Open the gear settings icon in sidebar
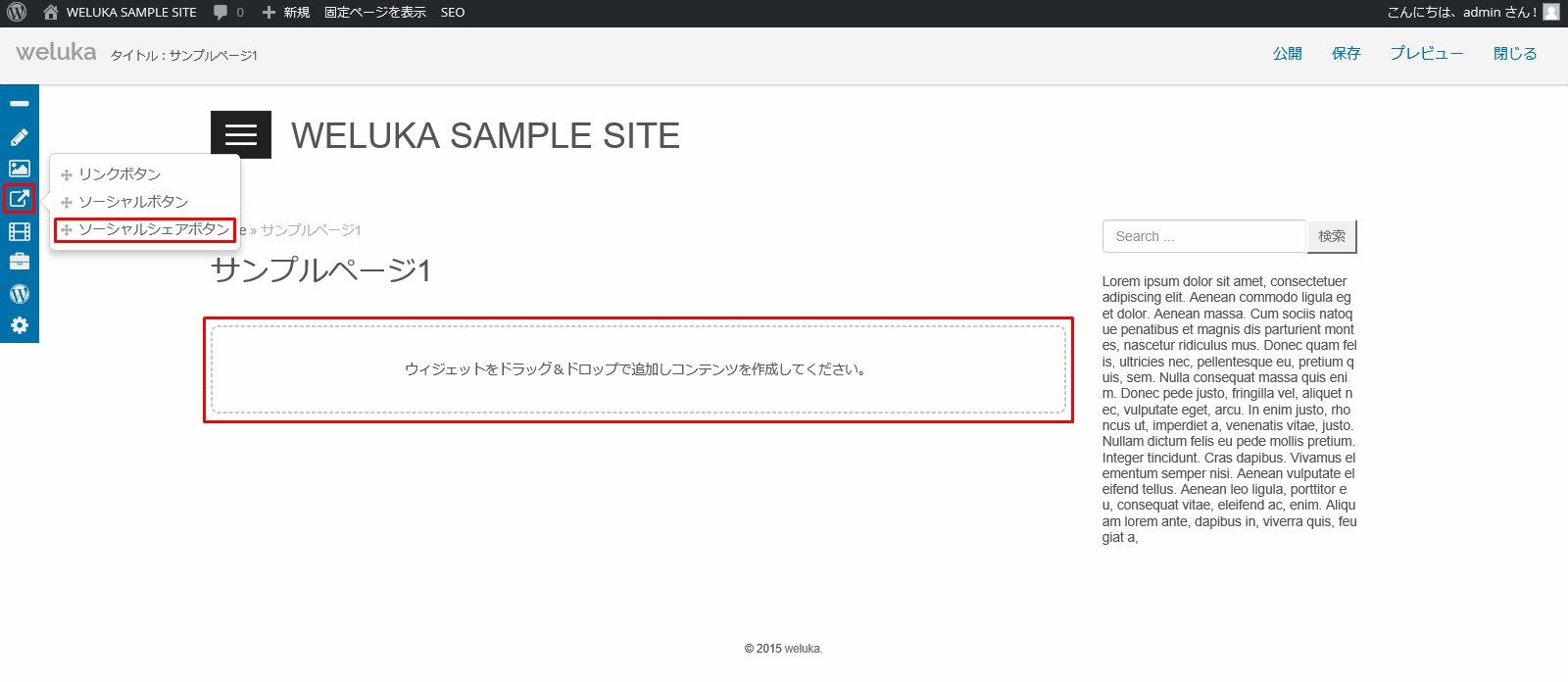The height and width of the screenshot is (682, 1568). [x=20, y=325]
